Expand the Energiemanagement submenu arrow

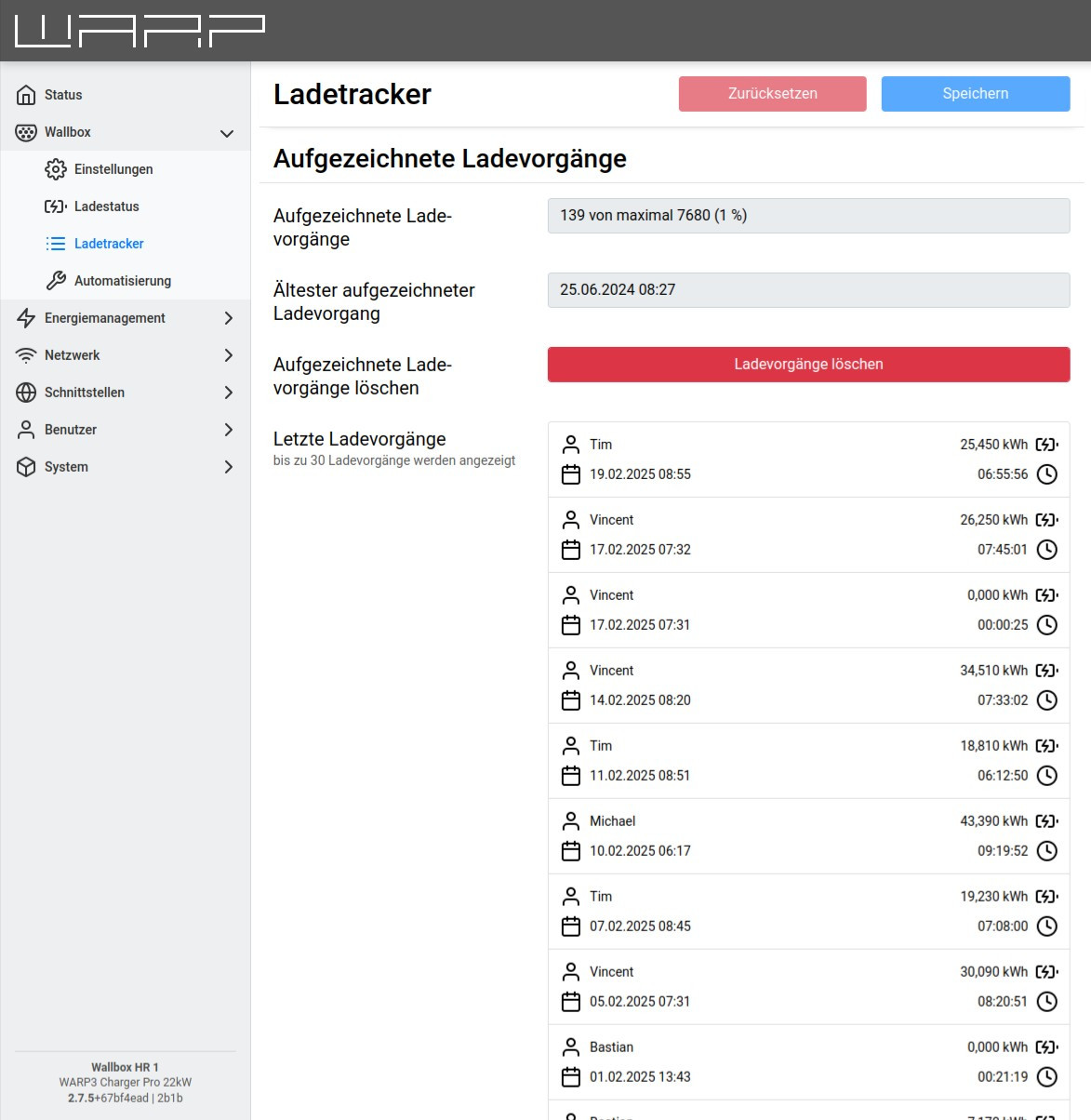(x=229, y=318)
